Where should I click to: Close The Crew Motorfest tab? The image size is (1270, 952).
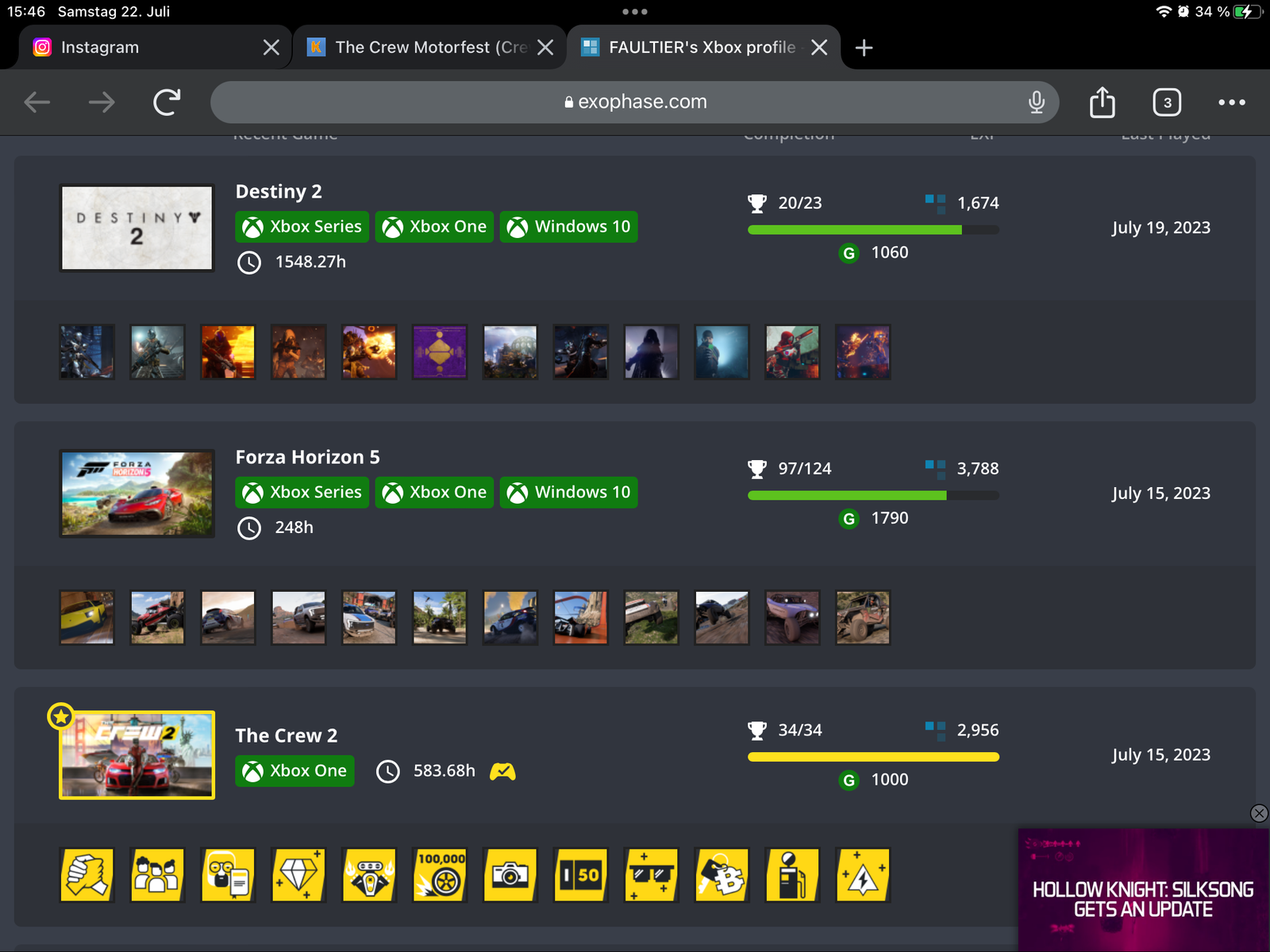point(545,48)
